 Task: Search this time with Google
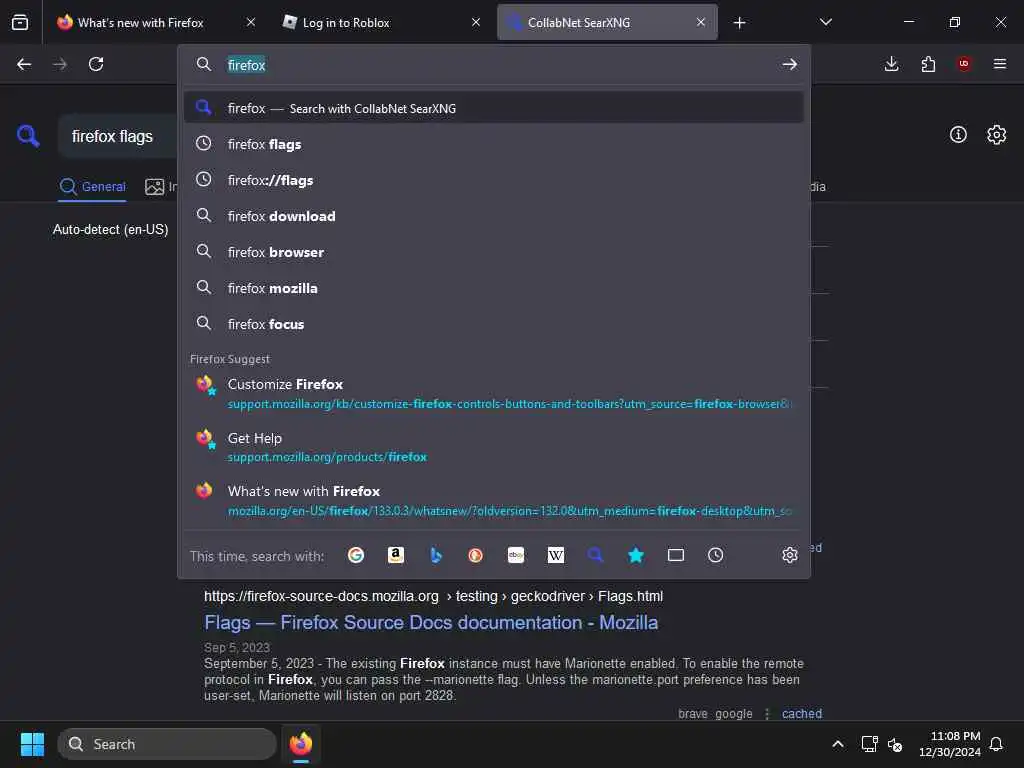(356, 555)
